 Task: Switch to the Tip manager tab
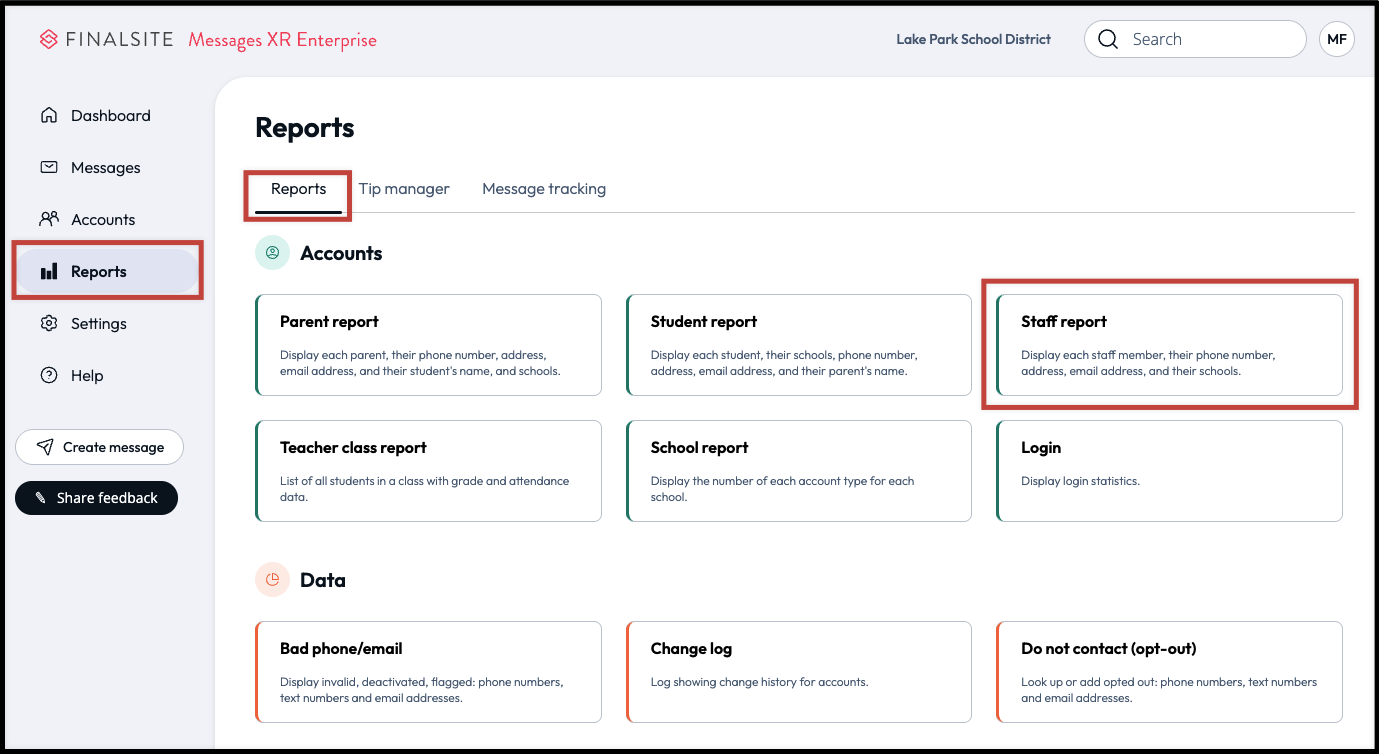404,189
